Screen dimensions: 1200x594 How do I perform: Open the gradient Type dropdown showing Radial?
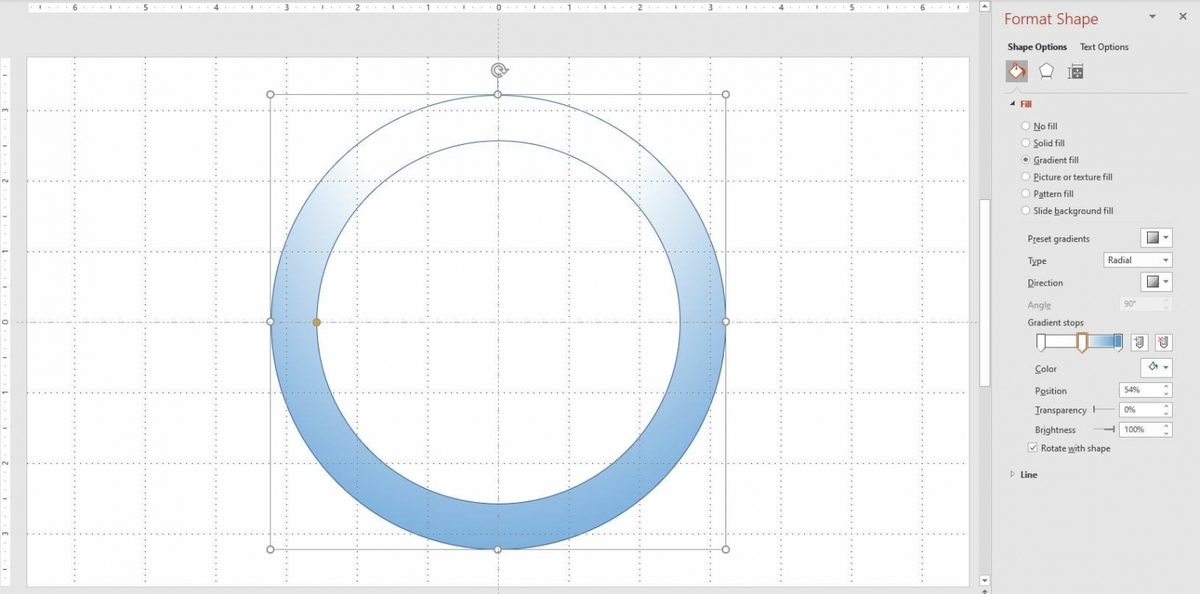point(1138,259)
